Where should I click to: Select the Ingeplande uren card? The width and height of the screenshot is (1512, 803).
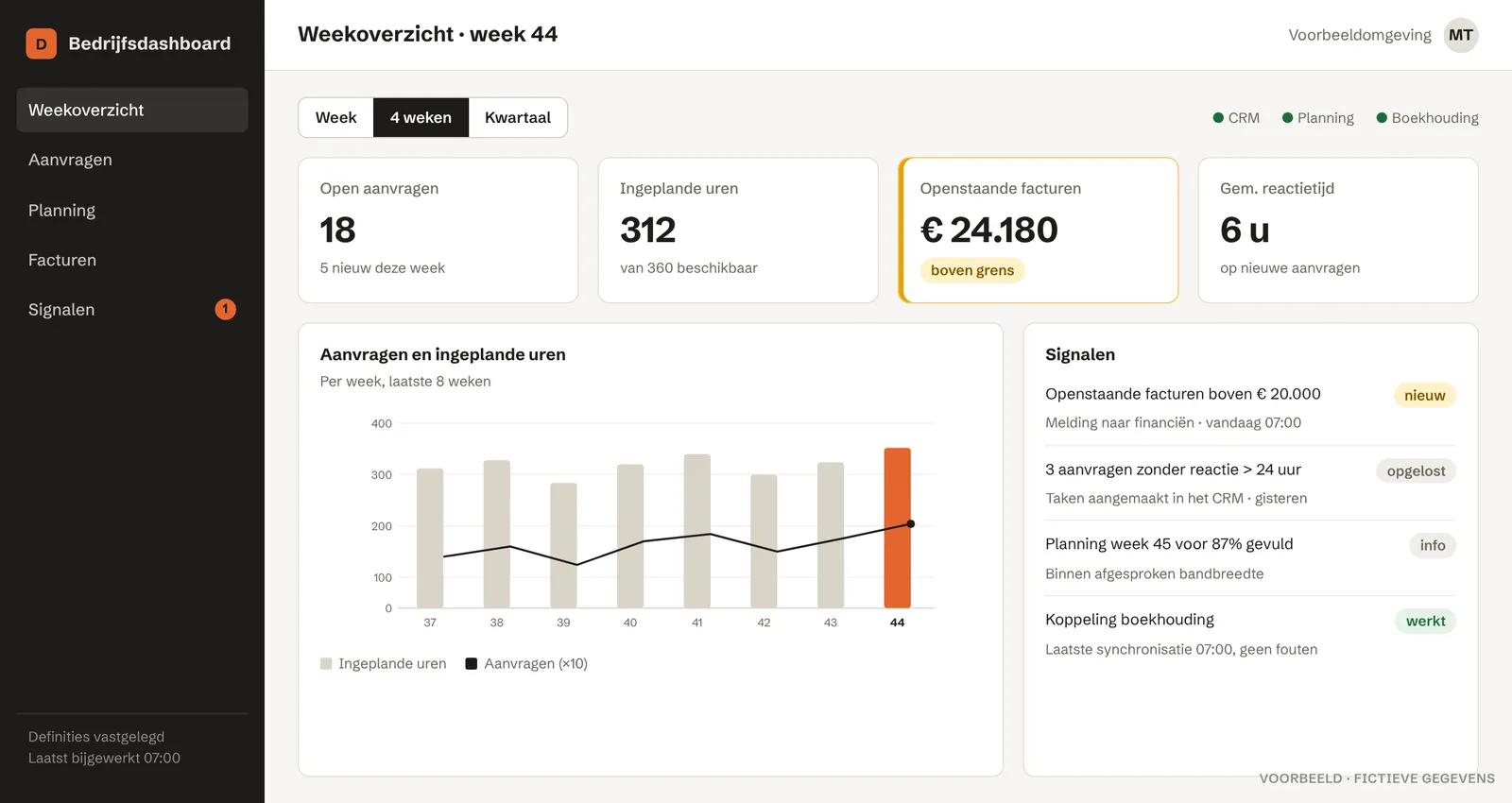click(x=738, y=231)
